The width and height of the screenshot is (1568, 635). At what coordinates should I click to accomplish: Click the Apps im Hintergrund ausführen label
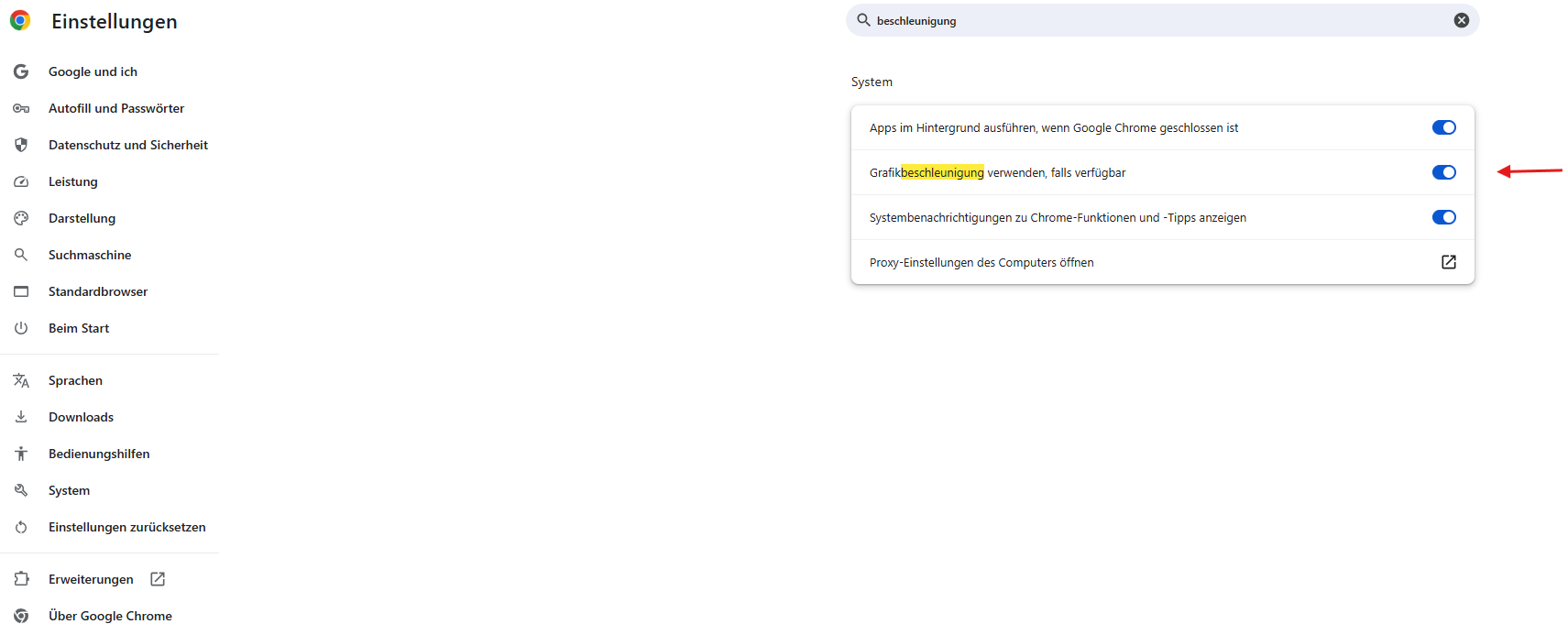(x=1054, y=127)
